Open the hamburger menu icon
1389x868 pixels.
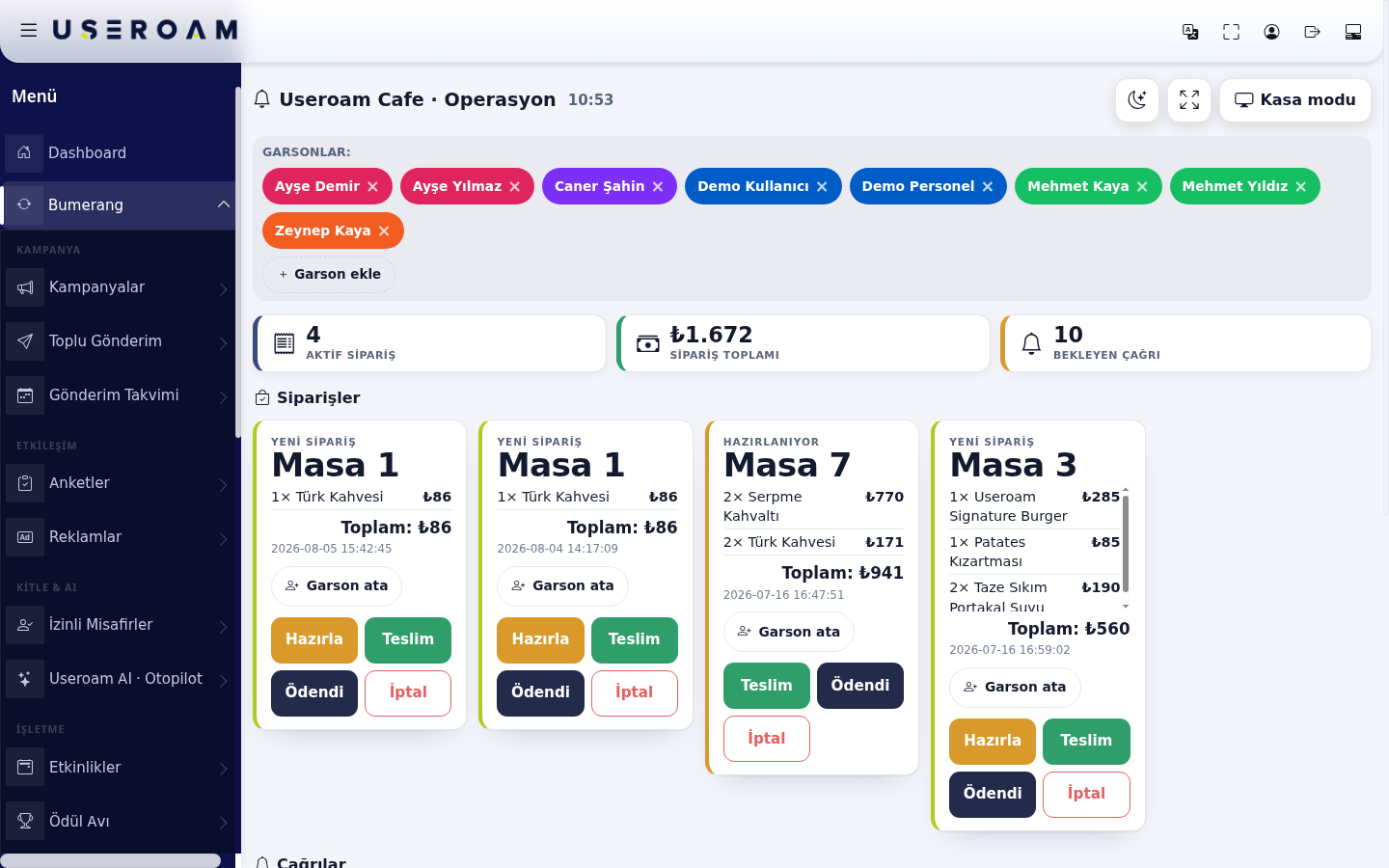click(x=29, y=31)
